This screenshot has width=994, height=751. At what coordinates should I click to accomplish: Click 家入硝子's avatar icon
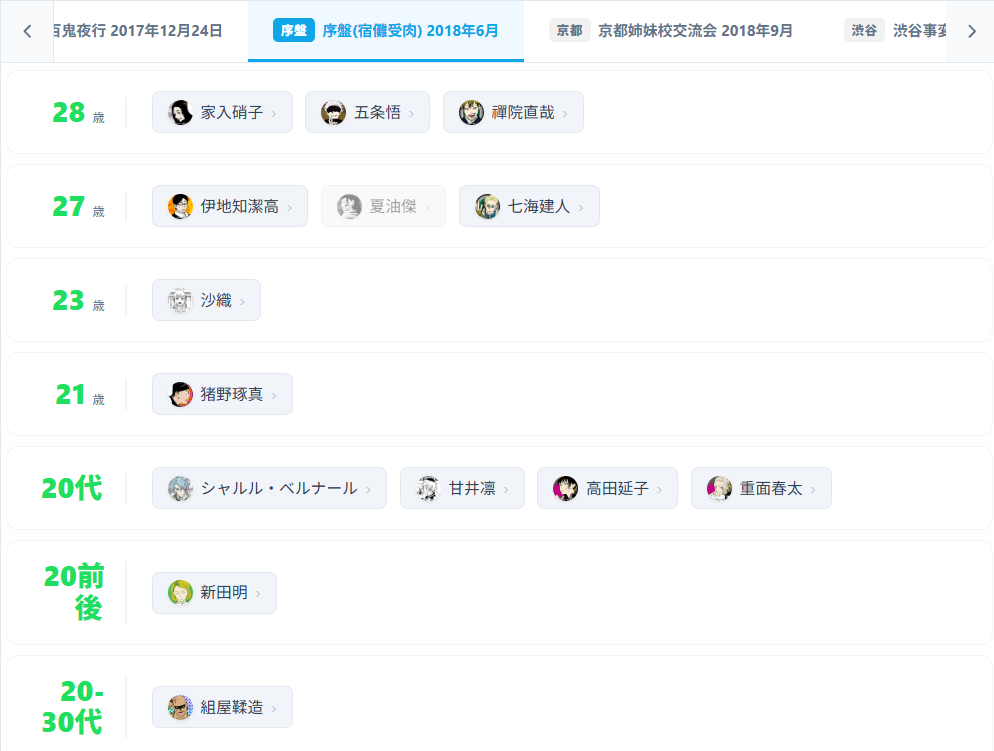coord(181,112)
